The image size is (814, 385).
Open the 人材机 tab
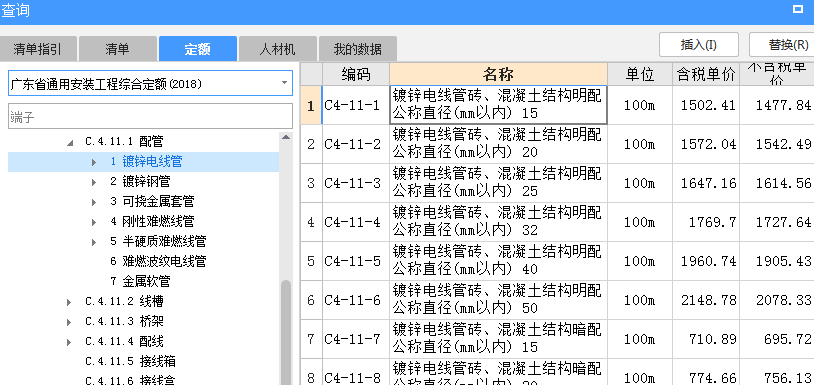click(x=278, y=49)
